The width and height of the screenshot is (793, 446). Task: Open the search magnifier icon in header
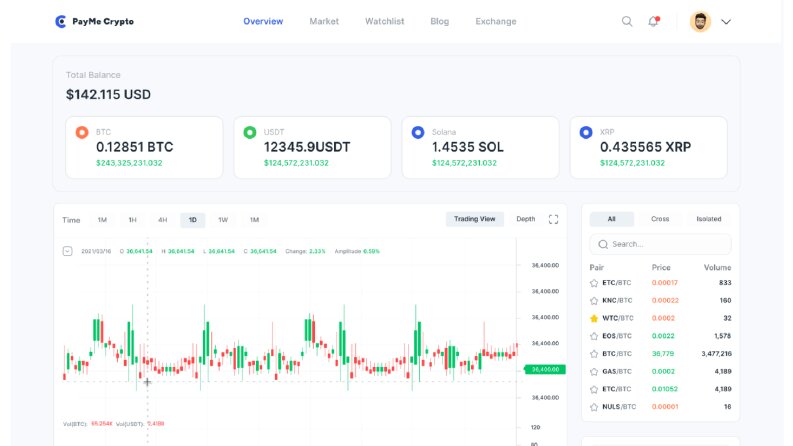point(627,21)
